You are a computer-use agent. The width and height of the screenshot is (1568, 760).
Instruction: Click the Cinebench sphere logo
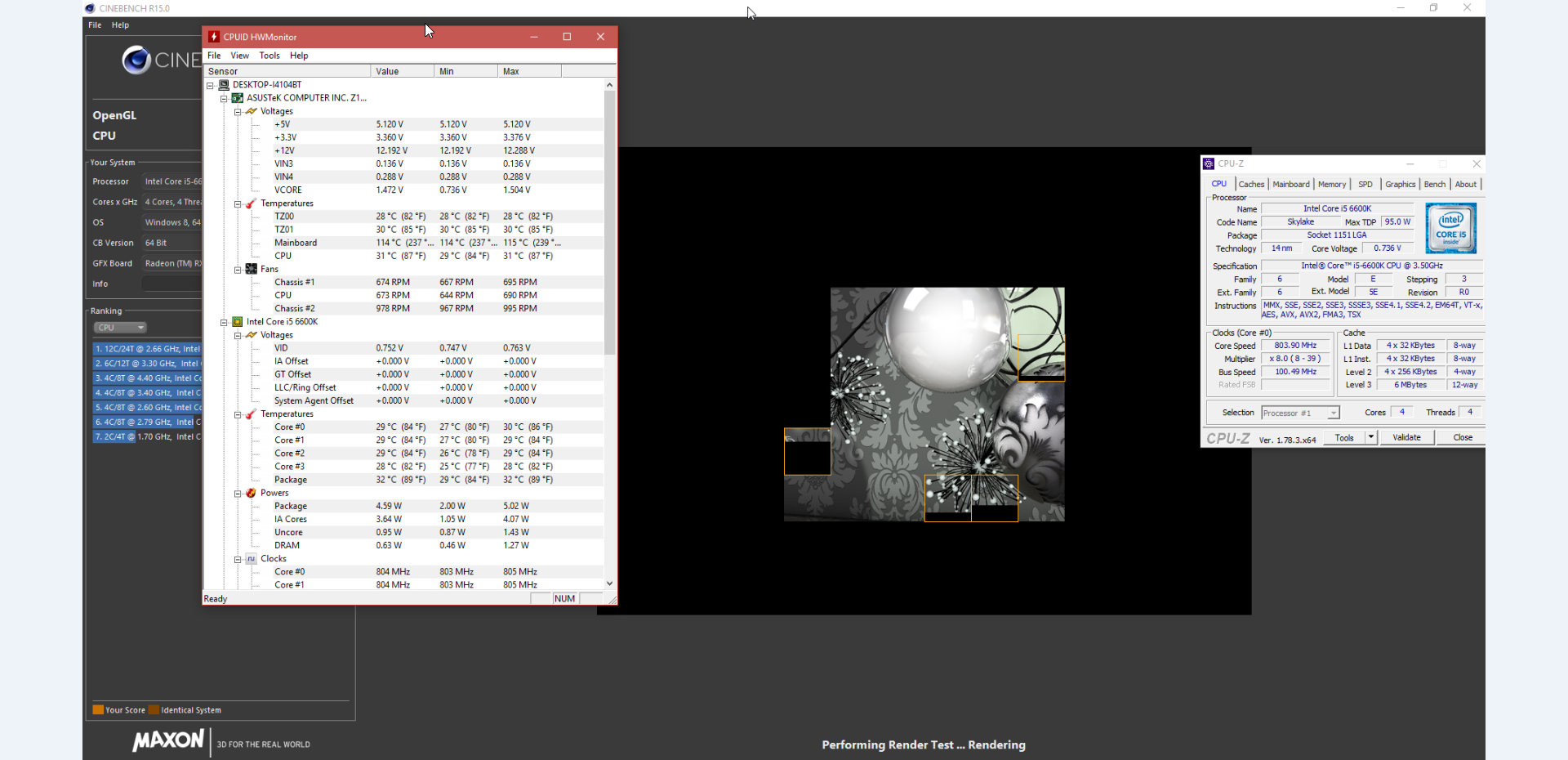coord(136,60)
